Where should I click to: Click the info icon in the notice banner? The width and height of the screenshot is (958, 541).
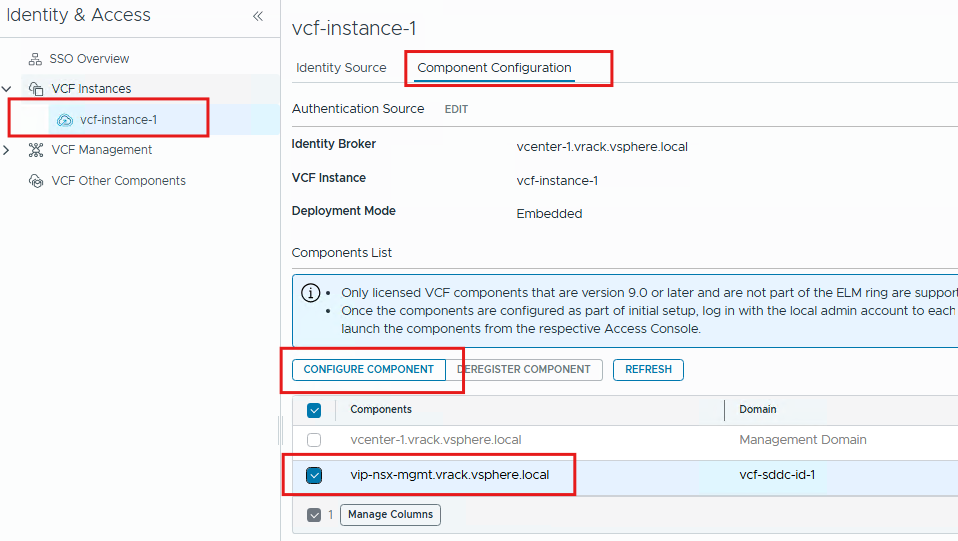click(311, 293)
